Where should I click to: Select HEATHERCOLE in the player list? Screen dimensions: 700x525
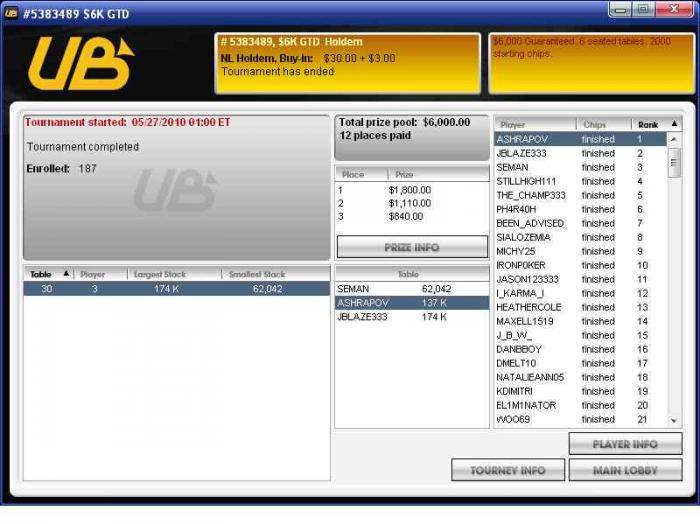coord(580,307)
